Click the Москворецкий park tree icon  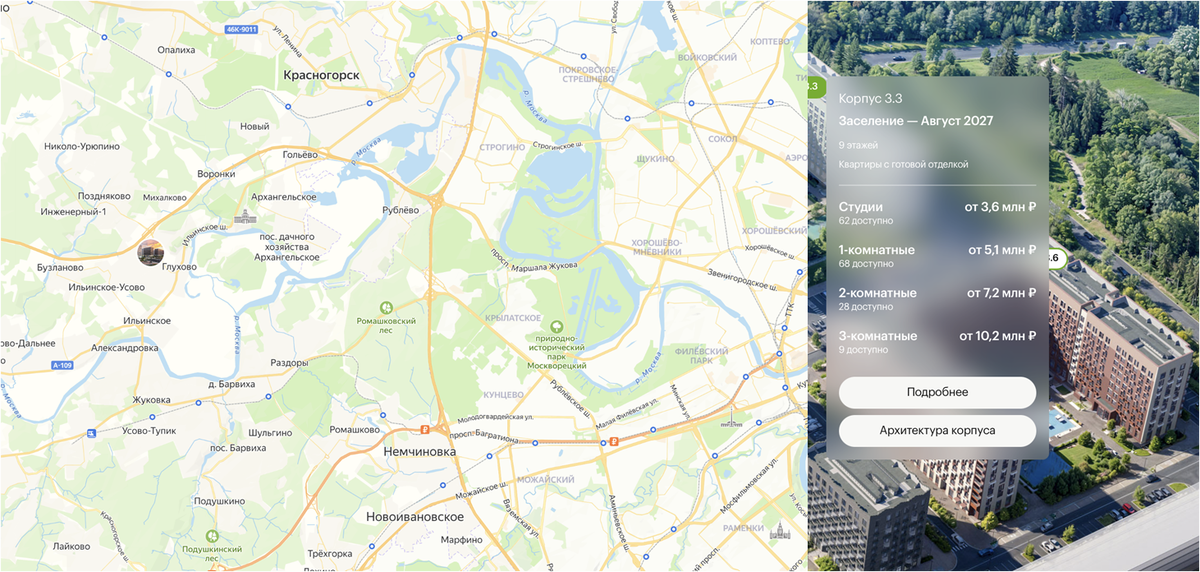[558, 327]
